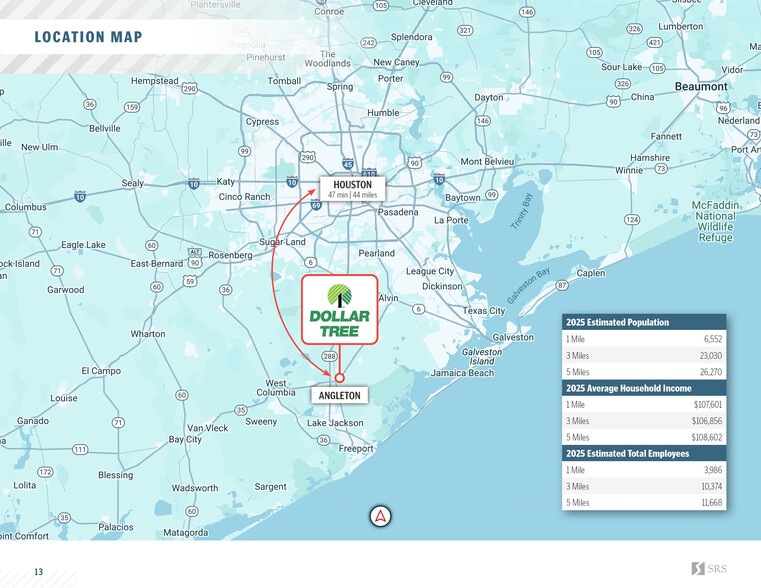Click the Sugar Land city label
761x588 pixels.
(282, 242)
